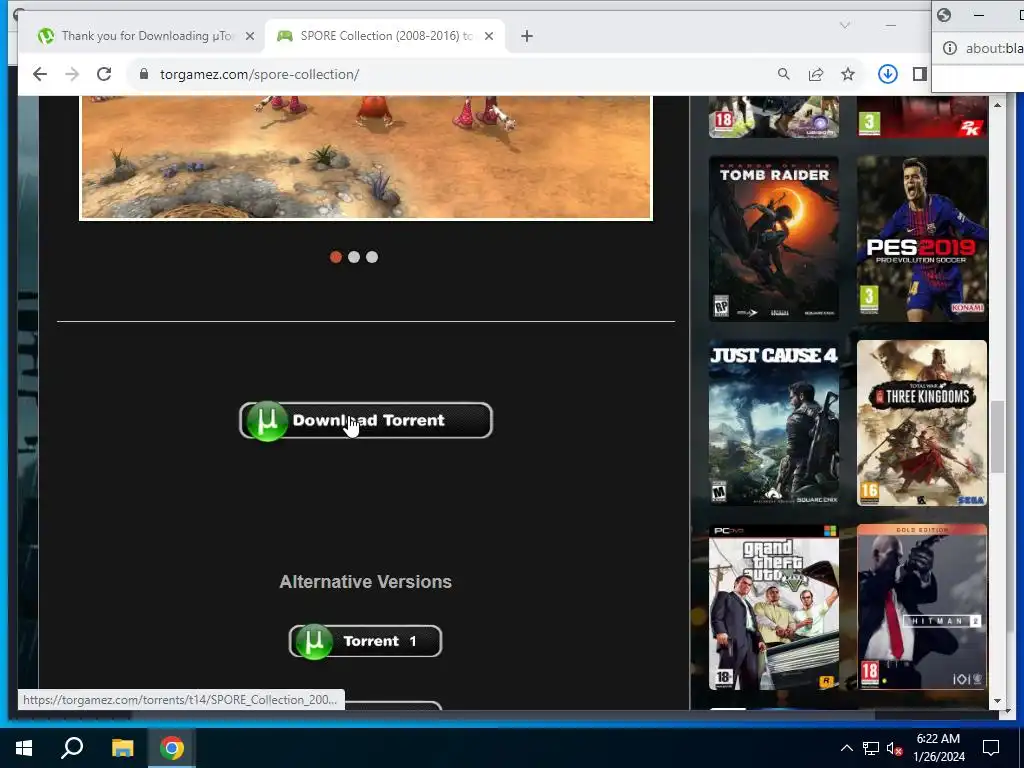Click the SPORE gameplay screenshot image

366,157
